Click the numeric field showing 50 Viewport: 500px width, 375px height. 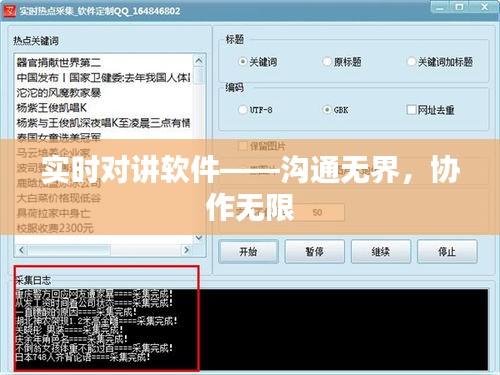coord(318,212)
